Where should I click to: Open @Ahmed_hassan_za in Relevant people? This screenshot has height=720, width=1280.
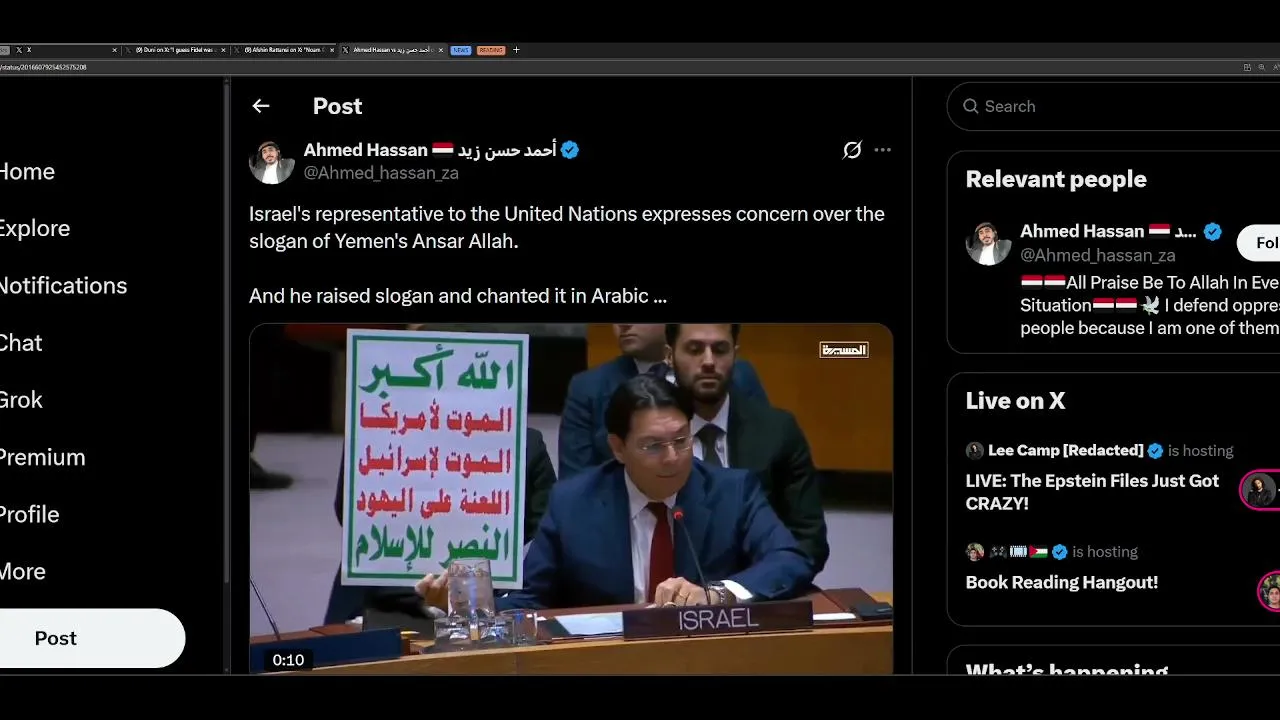click(1098, 255)
